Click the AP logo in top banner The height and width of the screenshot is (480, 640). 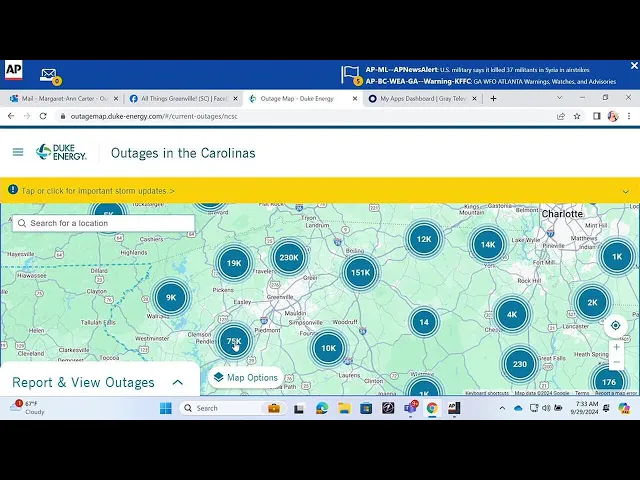point(13,70)
